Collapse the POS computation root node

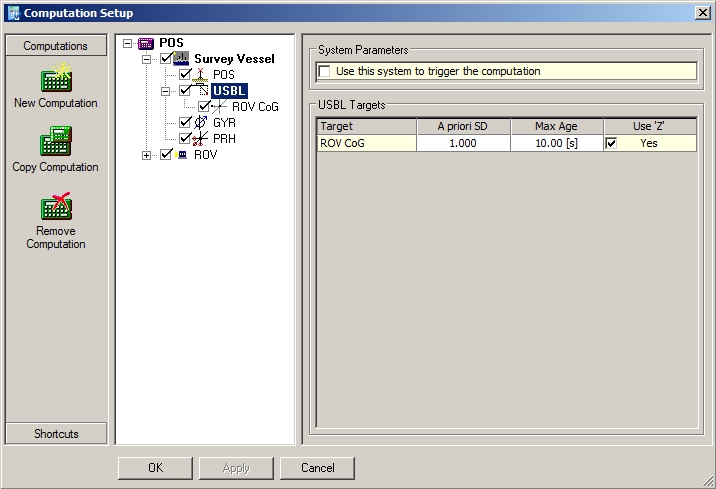127,43
